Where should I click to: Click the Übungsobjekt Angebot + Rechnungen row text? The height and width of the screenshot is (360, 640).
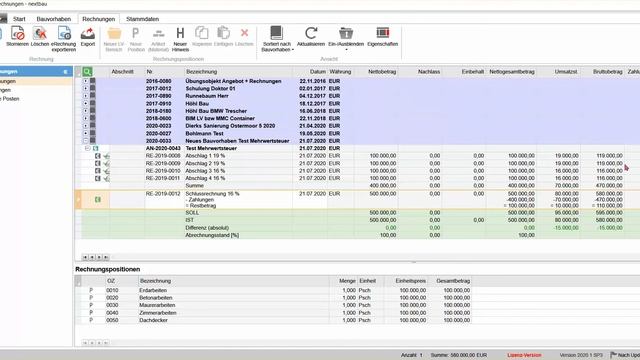[233, 81]
